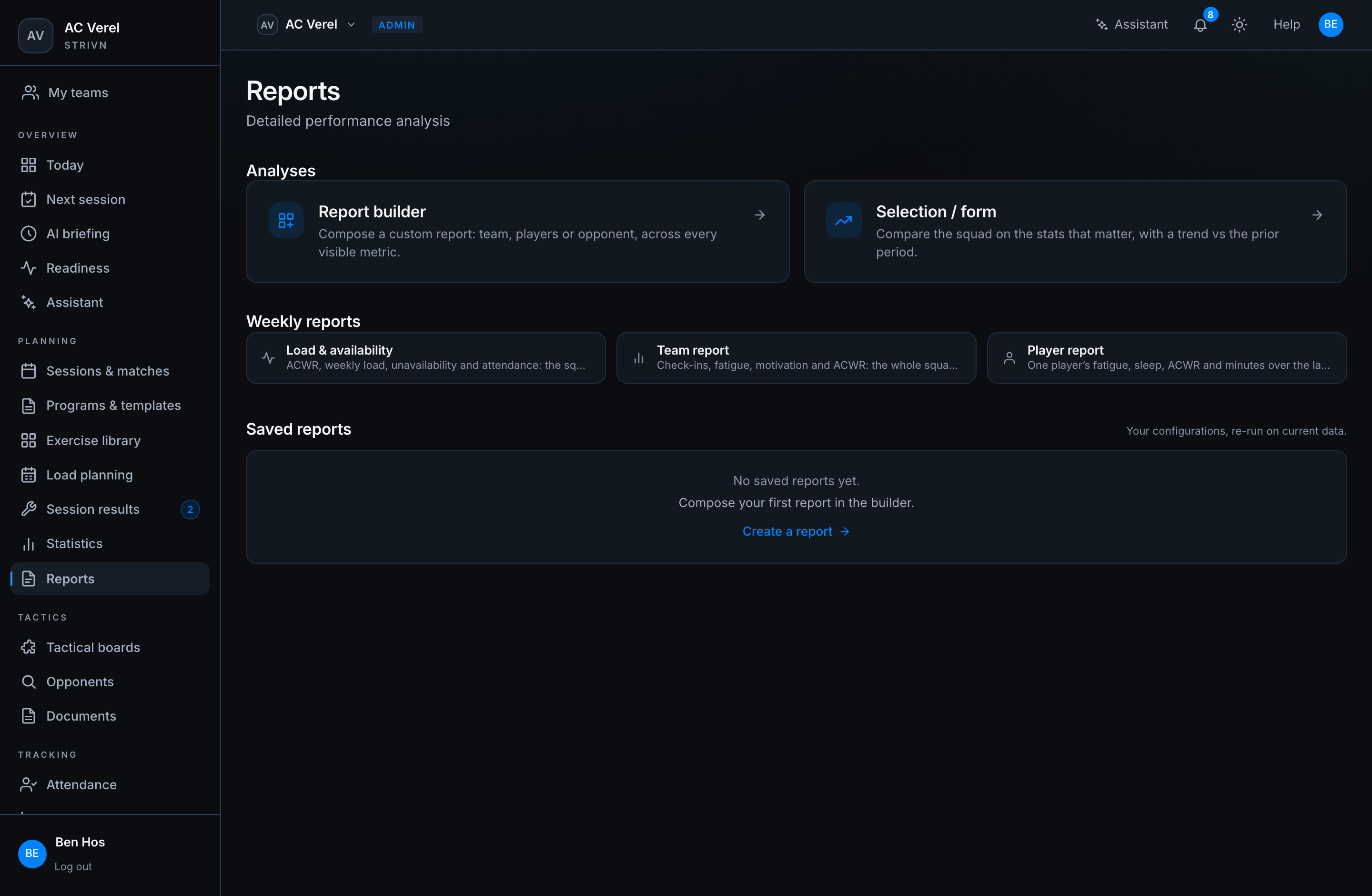Viewport: 1372px width, 896px height.
Task: Open notifications bell with 8 badge
Action: (1200, 25)
